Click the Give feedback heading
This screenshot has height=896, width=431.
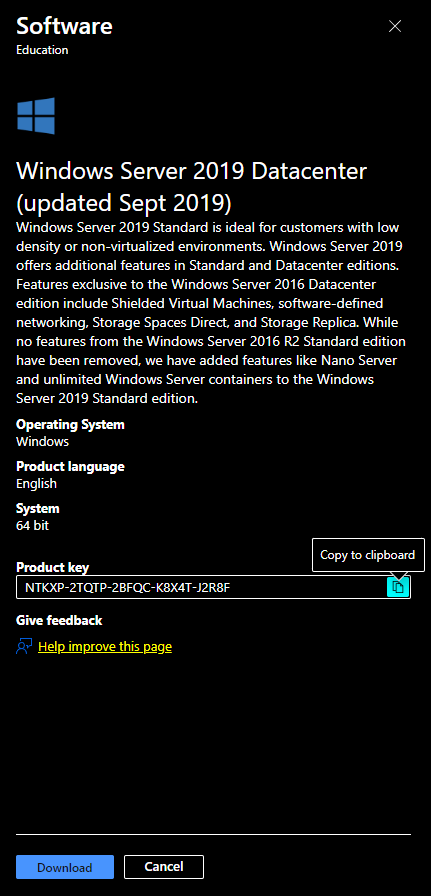pyautogui.click(x=59, y=620)
